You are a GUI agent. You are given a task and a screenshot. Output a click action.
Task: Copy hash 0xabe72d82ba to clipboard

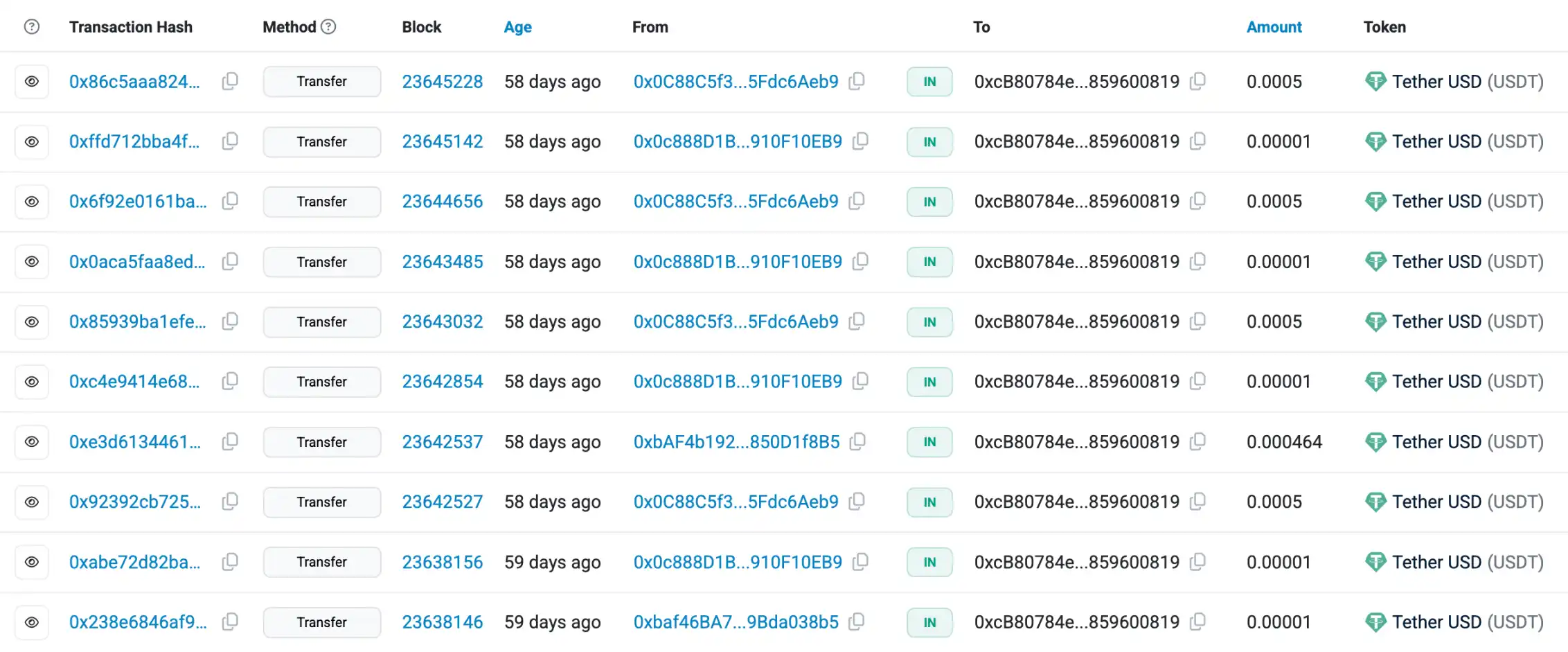coord(230,562)
